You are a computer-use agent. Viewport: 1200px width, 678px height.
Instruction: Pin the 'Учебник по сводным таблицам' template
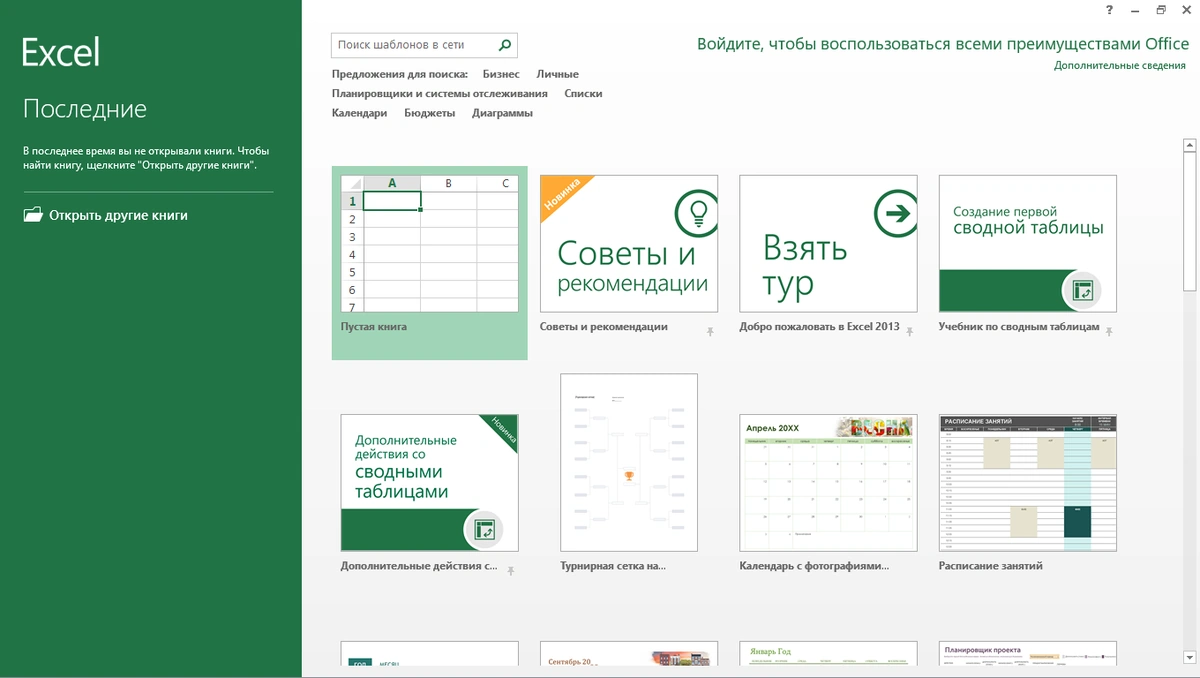pyautogui.click(x=1109, y=331)
